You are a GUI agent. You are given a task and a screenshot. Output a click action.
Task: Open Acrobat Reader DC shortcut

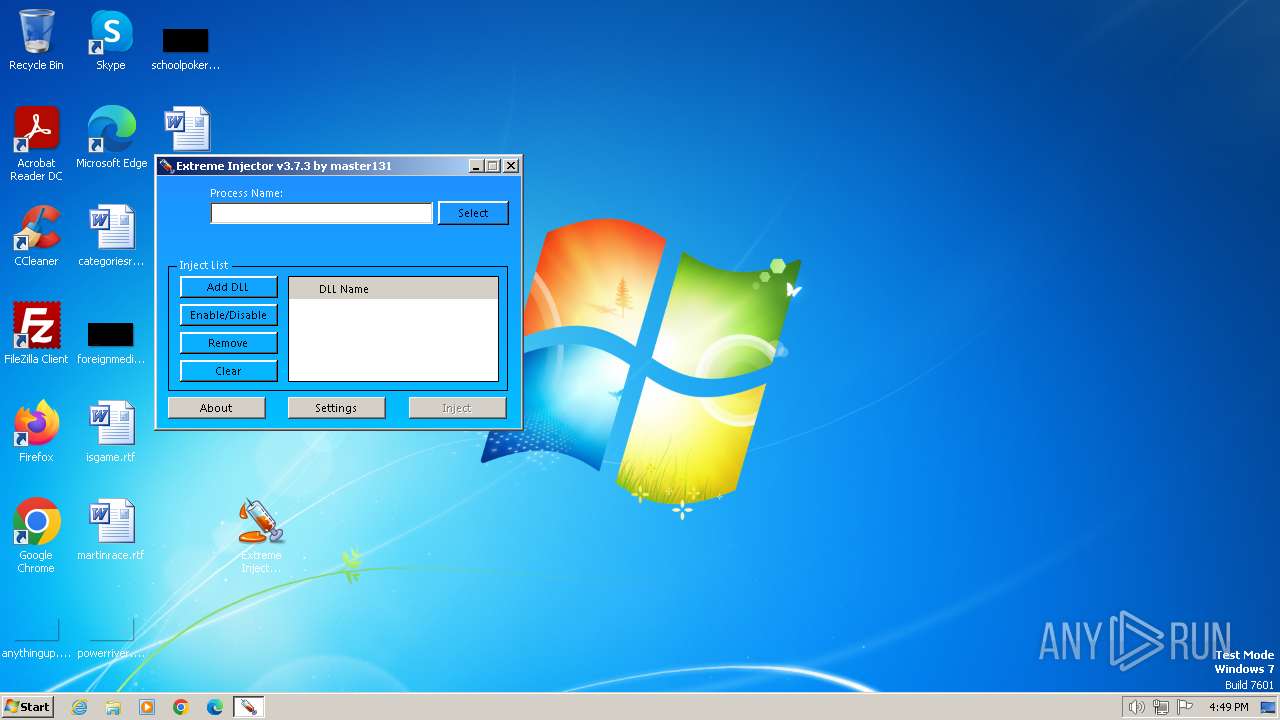click(x=36, y=143)
